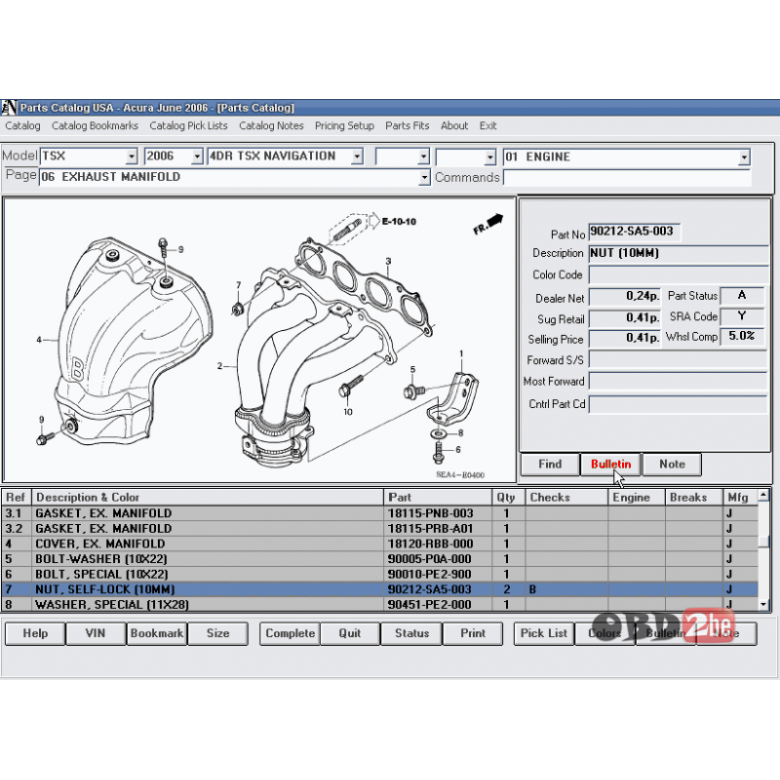
Task: Click the Qty column header
Action: 508,497
